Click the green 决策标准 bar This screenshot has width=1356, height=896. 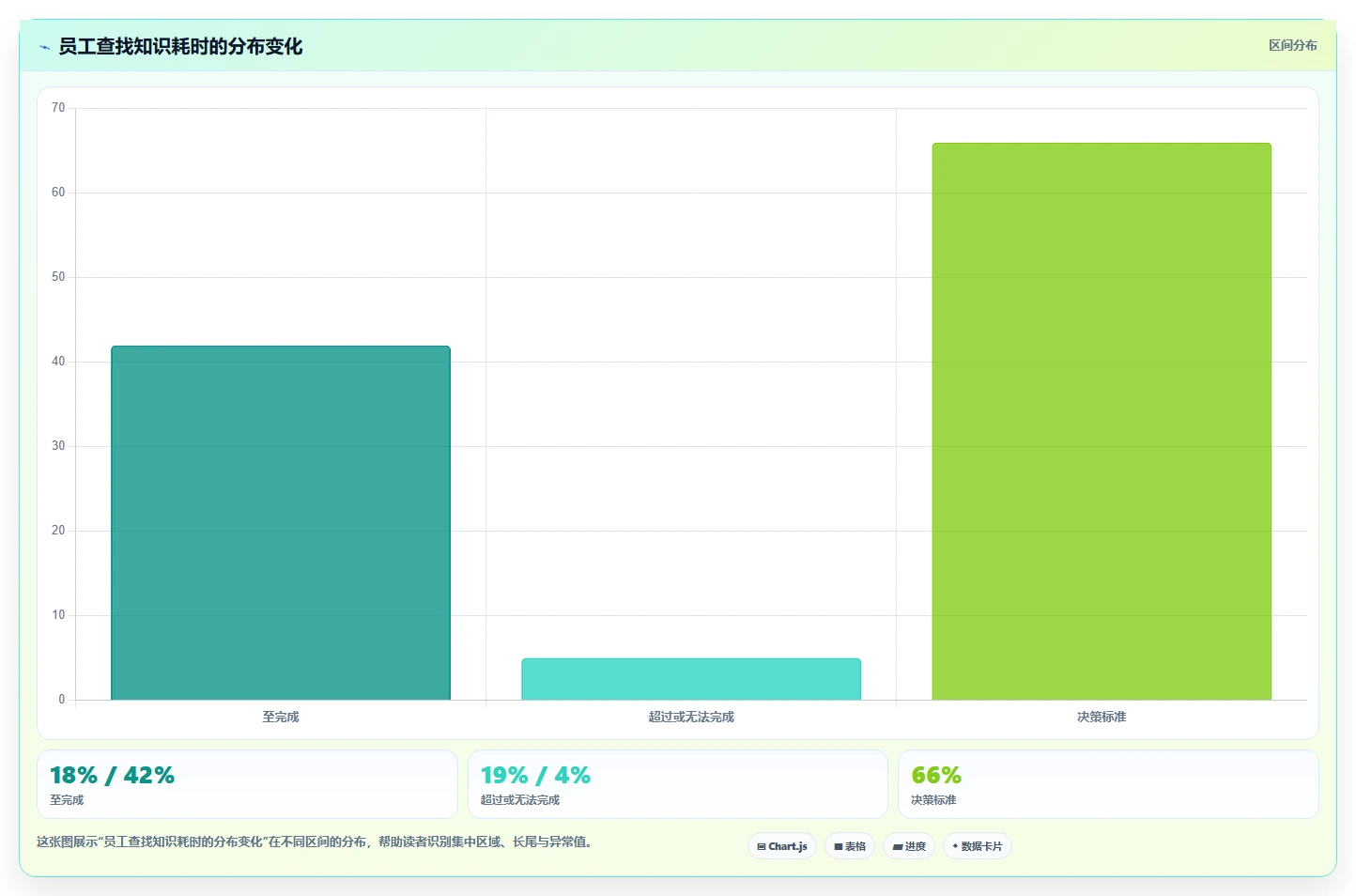(1102, 422)
